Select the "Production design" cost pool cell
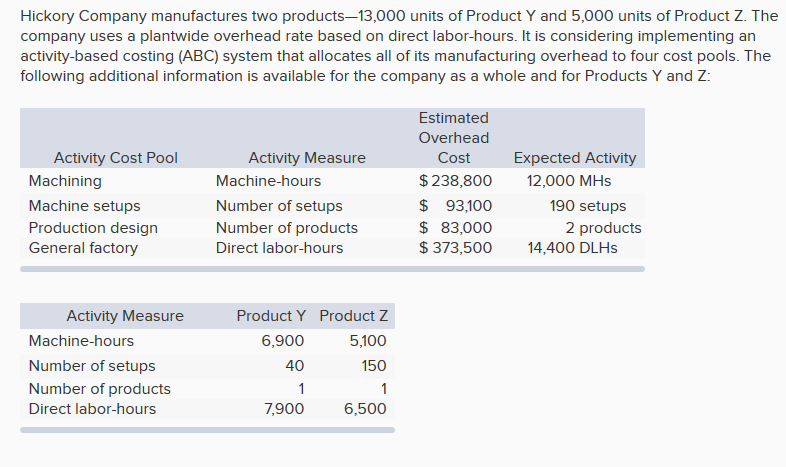786x467 pixels. 93,227
